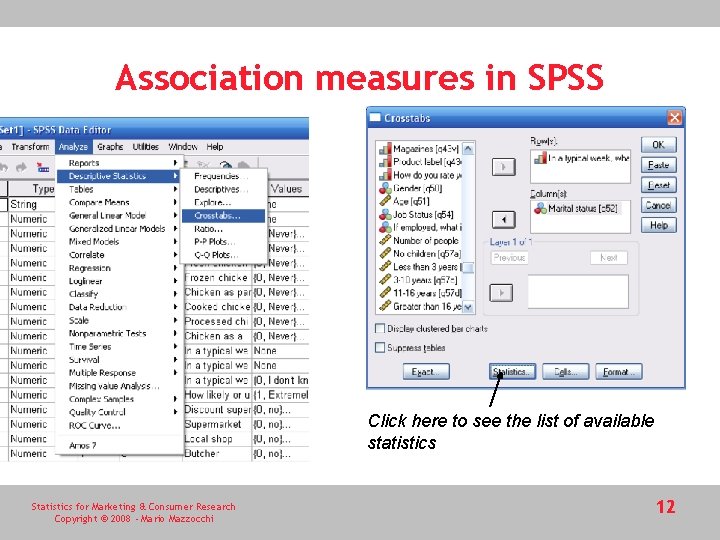This screenshot has height=540, width=720.
Task: Select 'If employed, what' variable
Action: (x=419, y=227)
